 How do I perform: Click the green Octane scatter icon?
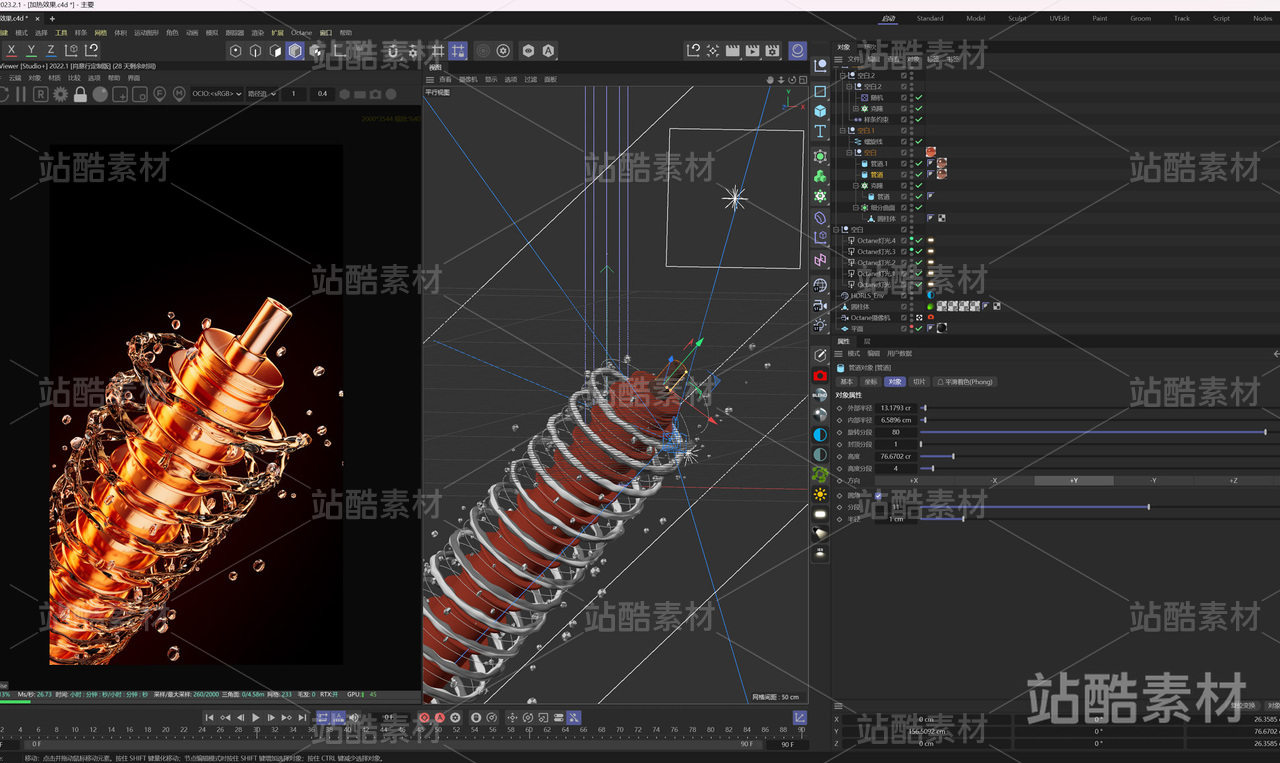[820, 474]
